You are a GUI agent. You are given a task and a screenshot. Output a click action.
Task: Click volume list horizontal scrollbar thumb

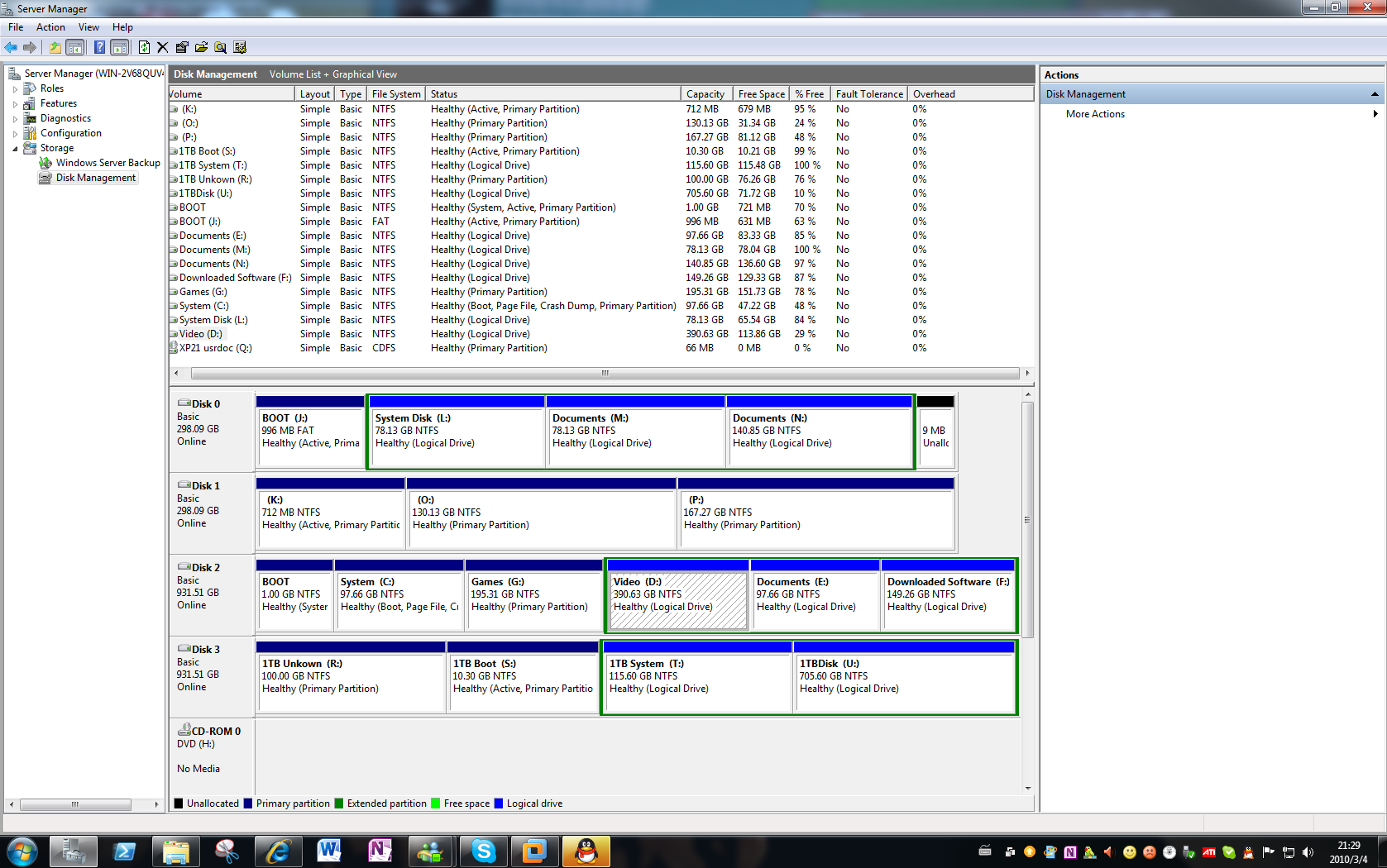(605, 373)
